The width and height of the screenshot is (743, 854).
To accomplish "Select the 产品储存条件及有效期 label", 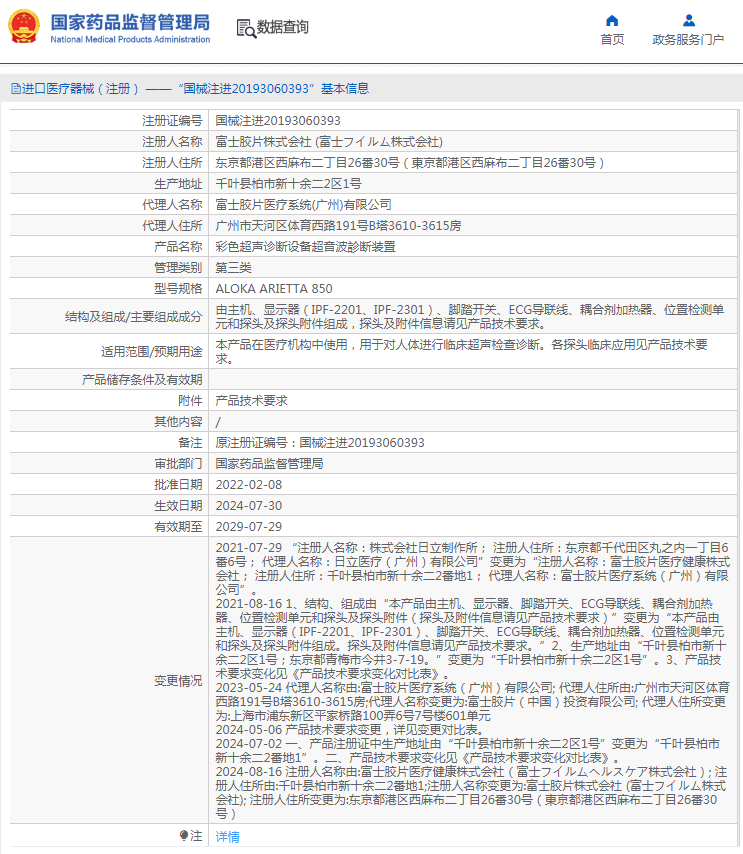I will click(x=142, y=380).
